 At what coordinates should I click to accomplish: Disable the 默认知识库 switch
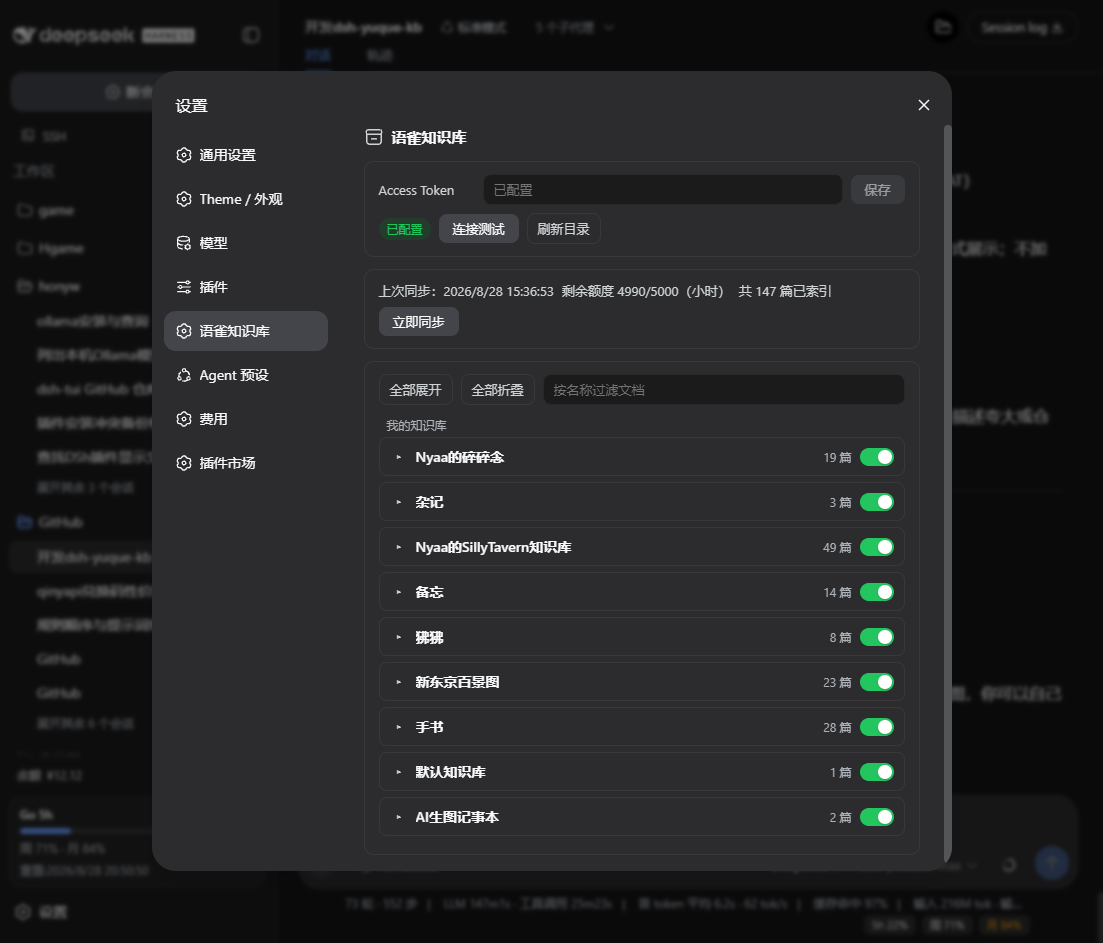tap(876, 772)
